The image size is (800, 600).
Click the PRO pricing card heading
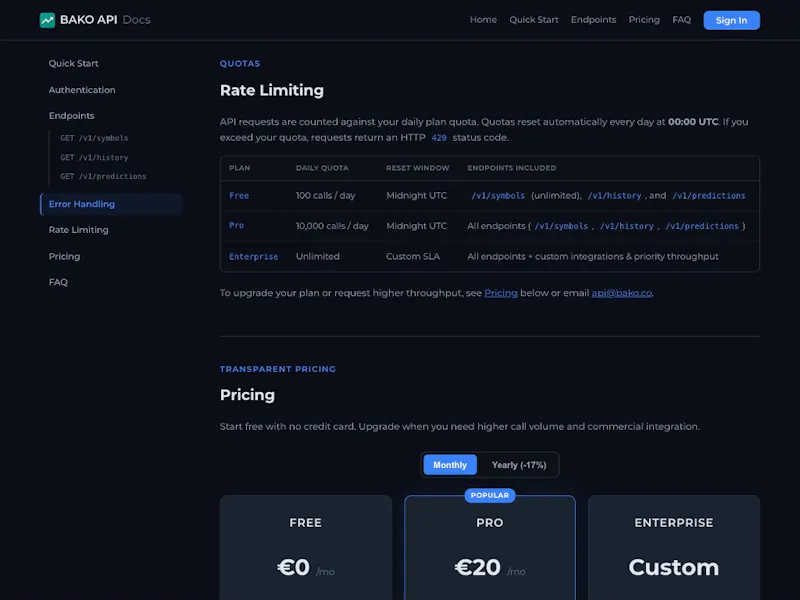point(490,523)
